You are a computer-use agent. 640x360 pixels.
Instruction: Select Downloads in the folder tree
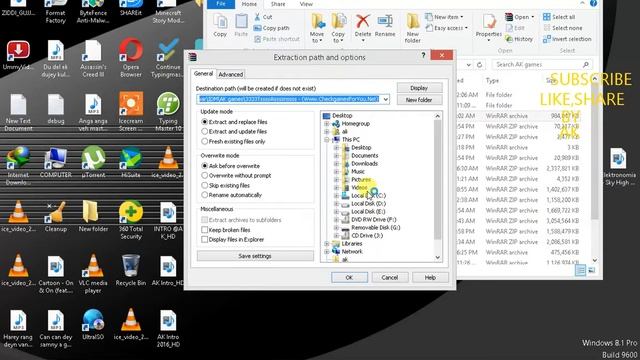point(364,164)
